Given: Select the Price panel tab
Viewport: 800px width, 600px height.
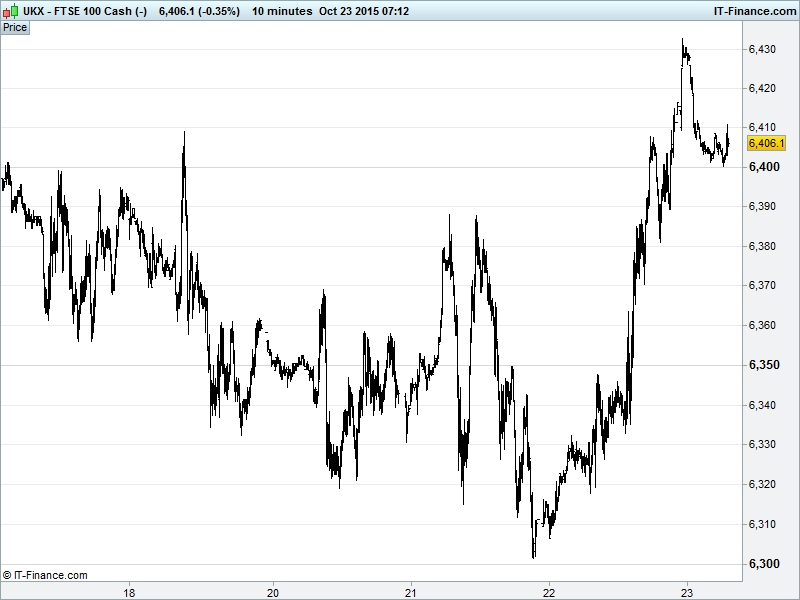Looking at the screenshot, I should point(15,28).
